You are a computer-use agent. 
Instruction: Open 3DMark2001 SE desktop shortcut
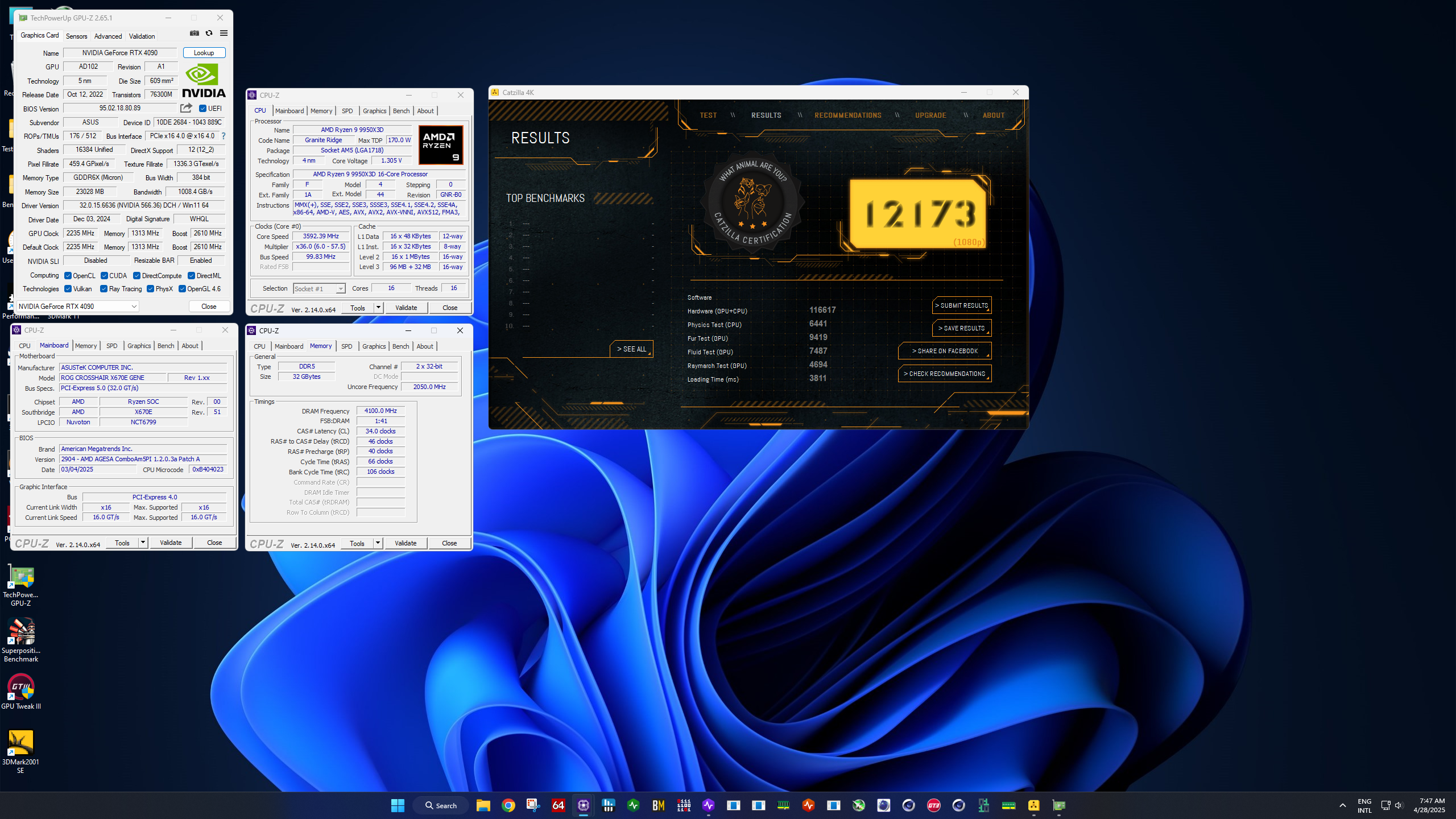point(21,751)
